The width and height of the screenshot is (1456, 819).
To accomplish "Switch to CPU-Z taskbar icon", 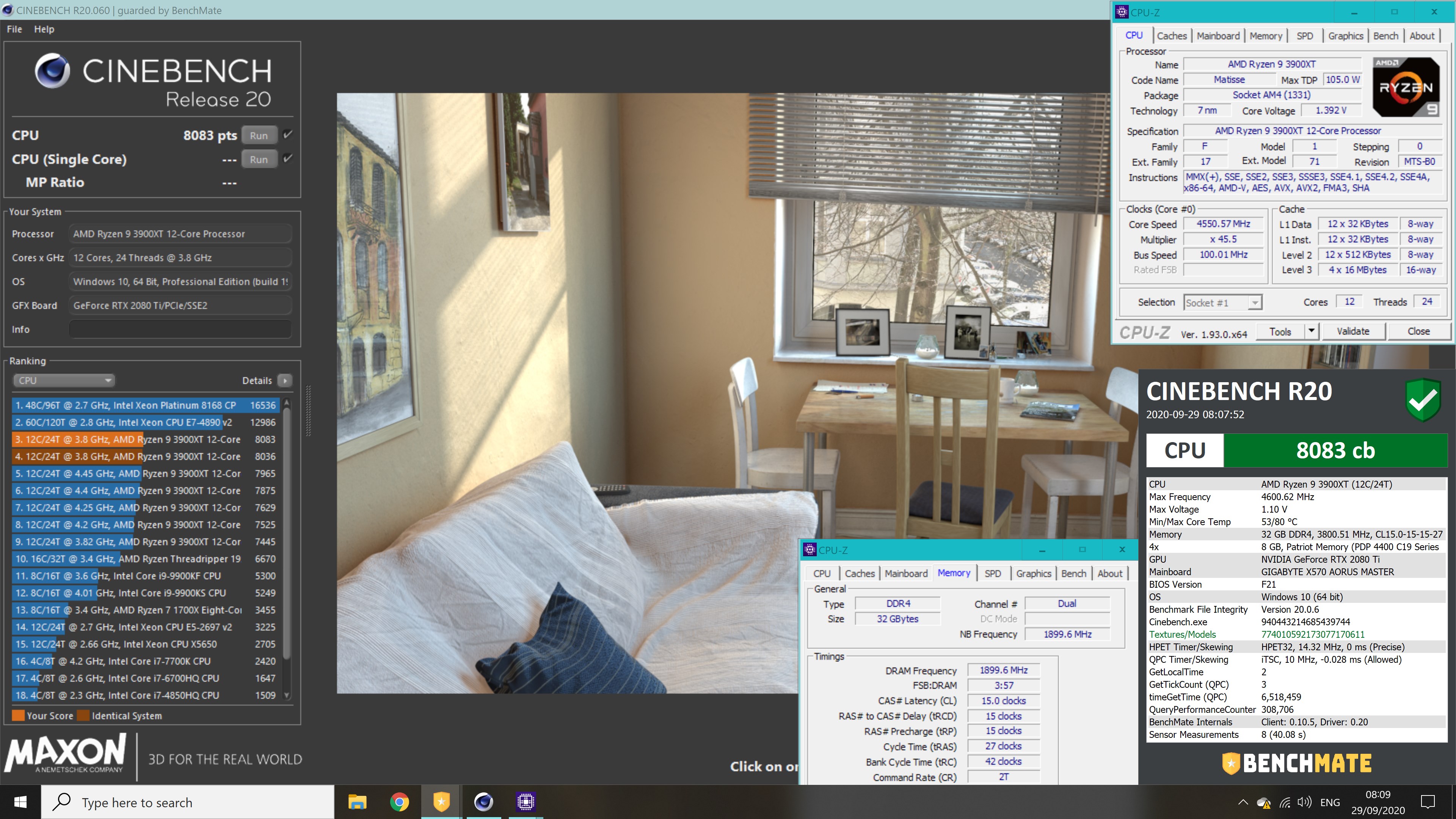I will 526,802.
